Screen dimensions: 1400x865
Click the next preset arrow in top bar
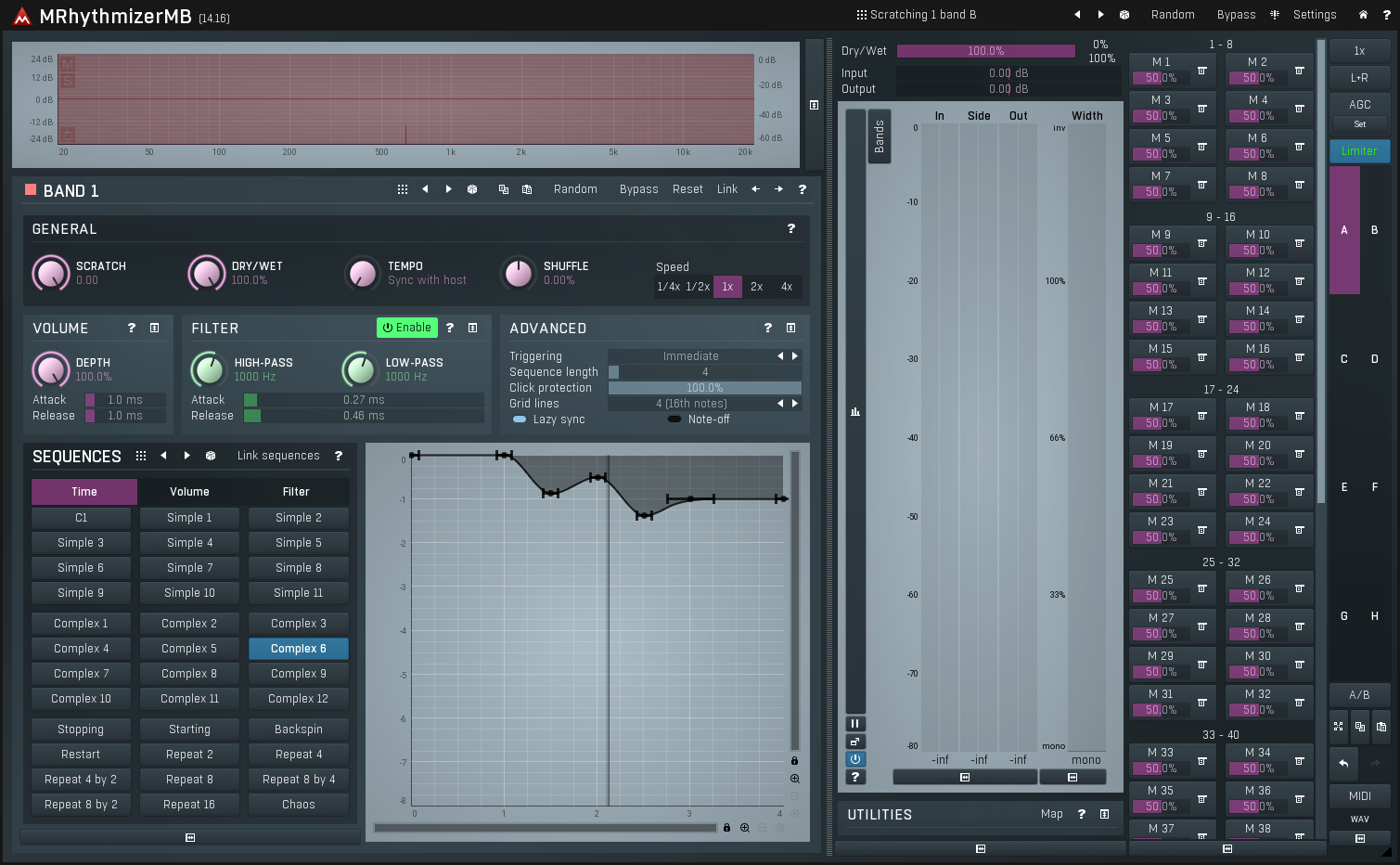point(1100,15)
